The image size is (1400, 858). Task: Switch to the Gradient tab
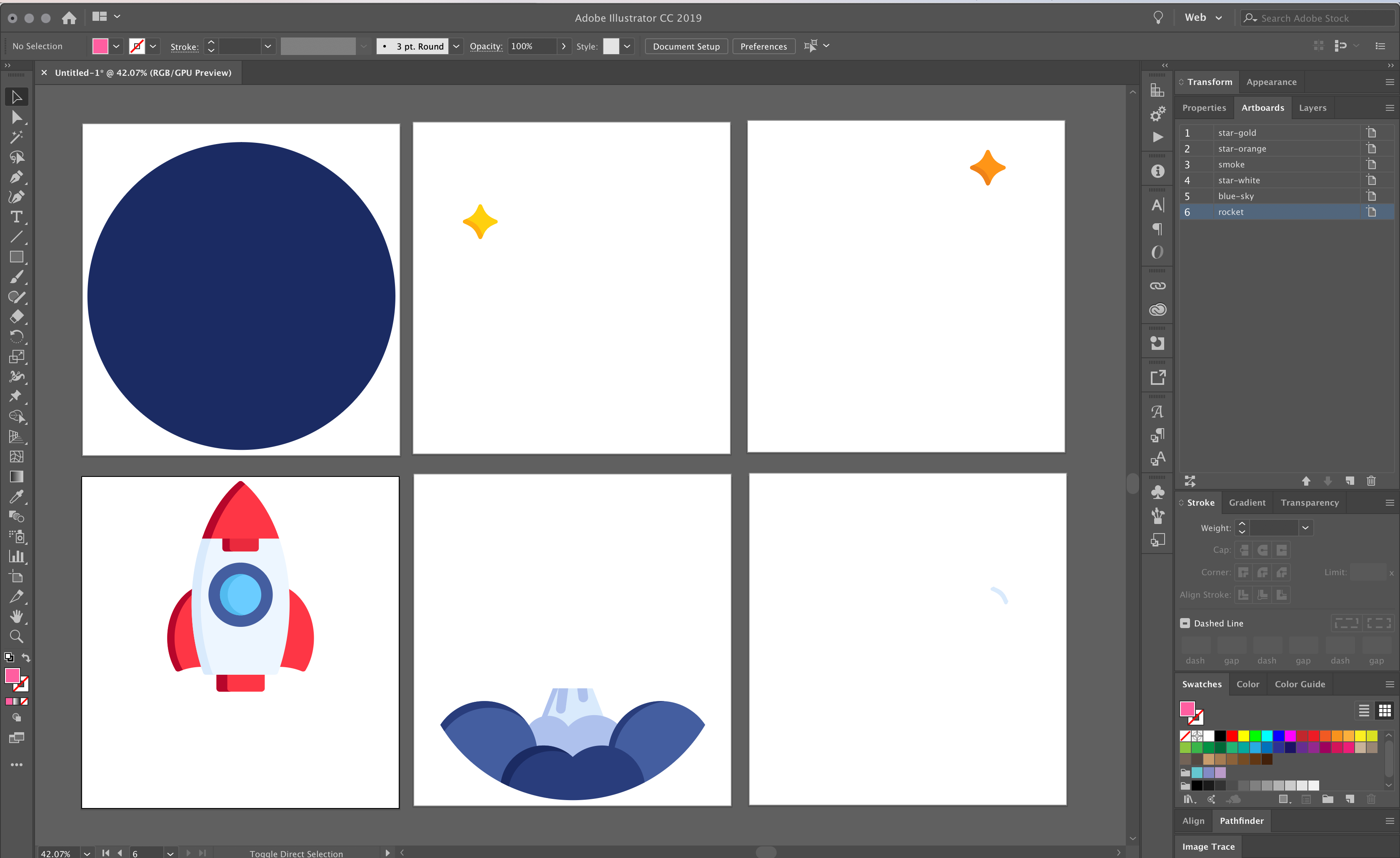point(1247,503)
